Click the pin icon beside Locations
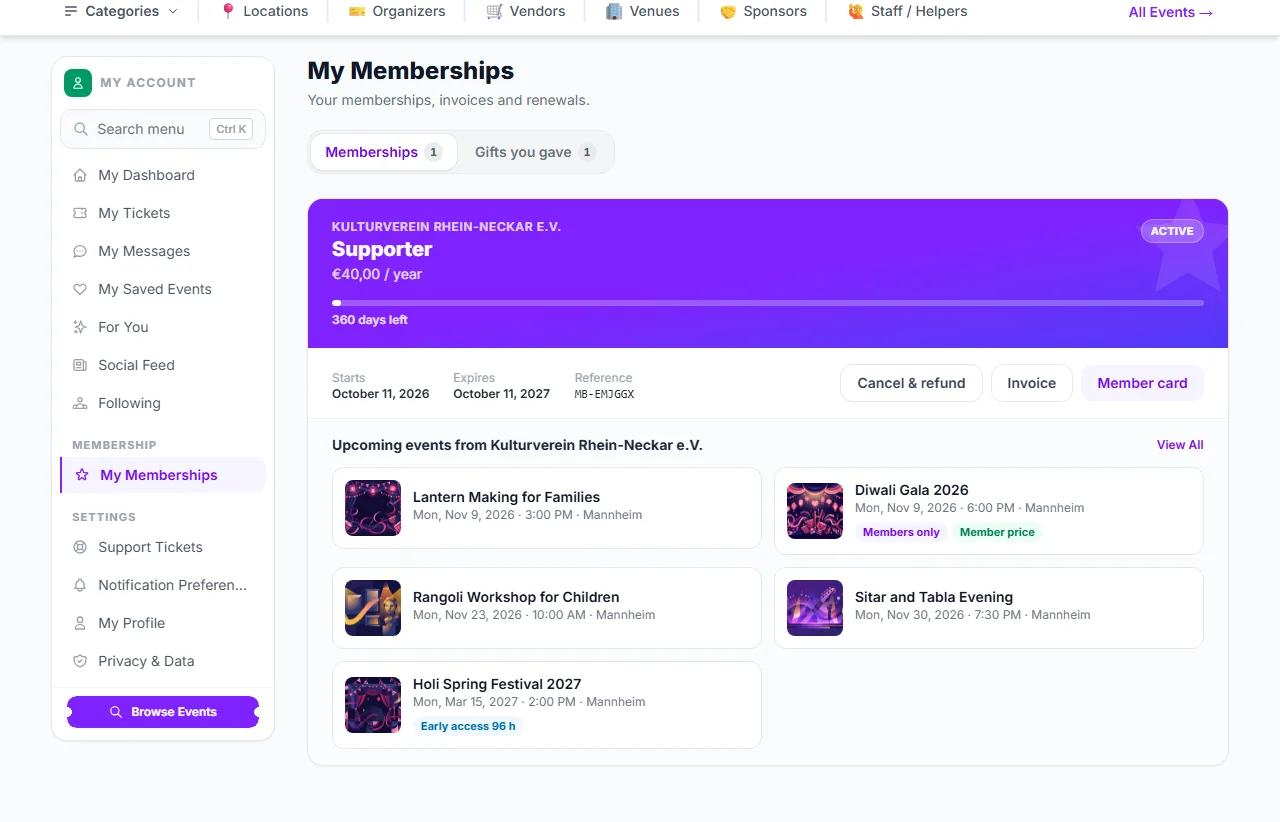1280x822 pixels. pos(228,11)
